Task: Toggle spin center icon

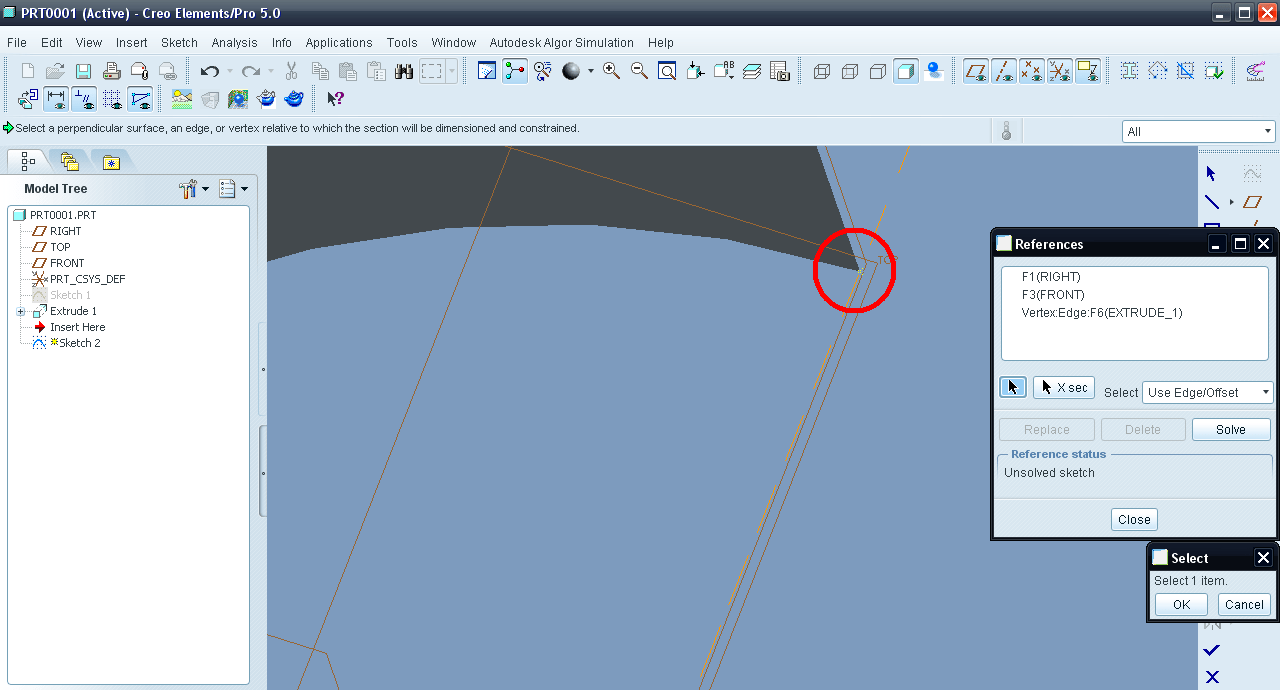Action: coord(515,71)
